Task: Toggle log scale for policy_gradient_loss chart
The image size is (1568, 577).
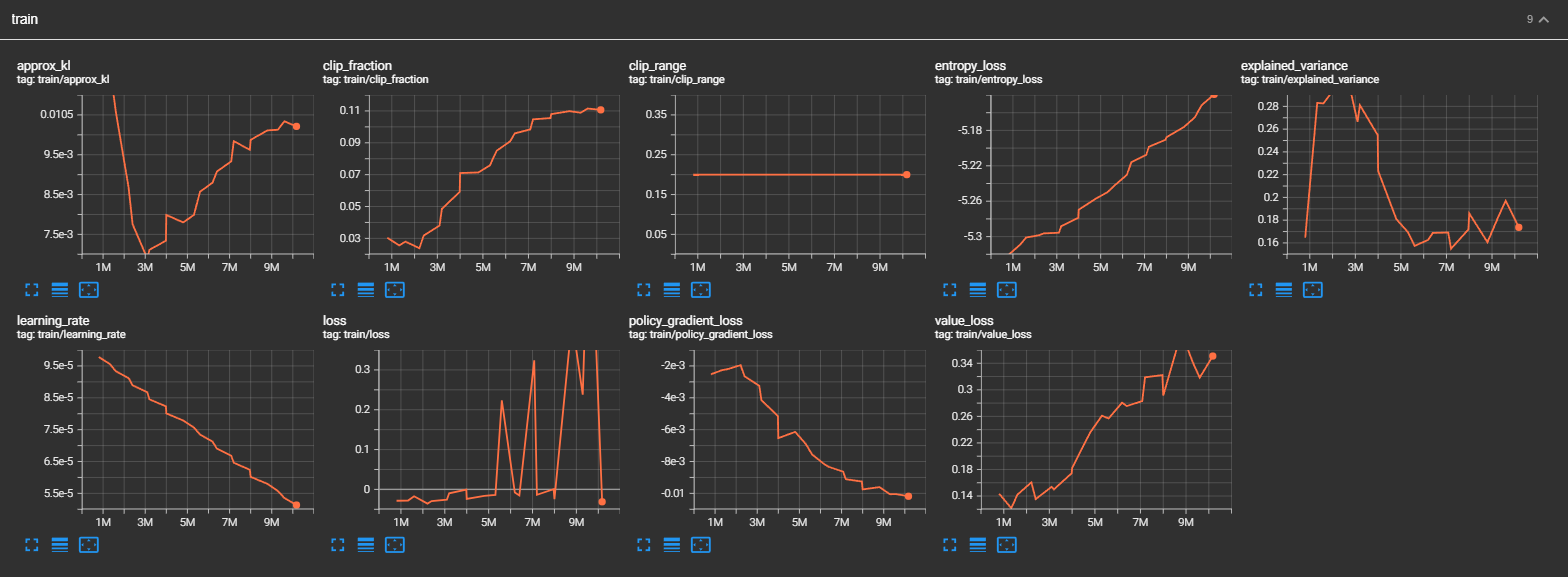Action: coord(672,545)
